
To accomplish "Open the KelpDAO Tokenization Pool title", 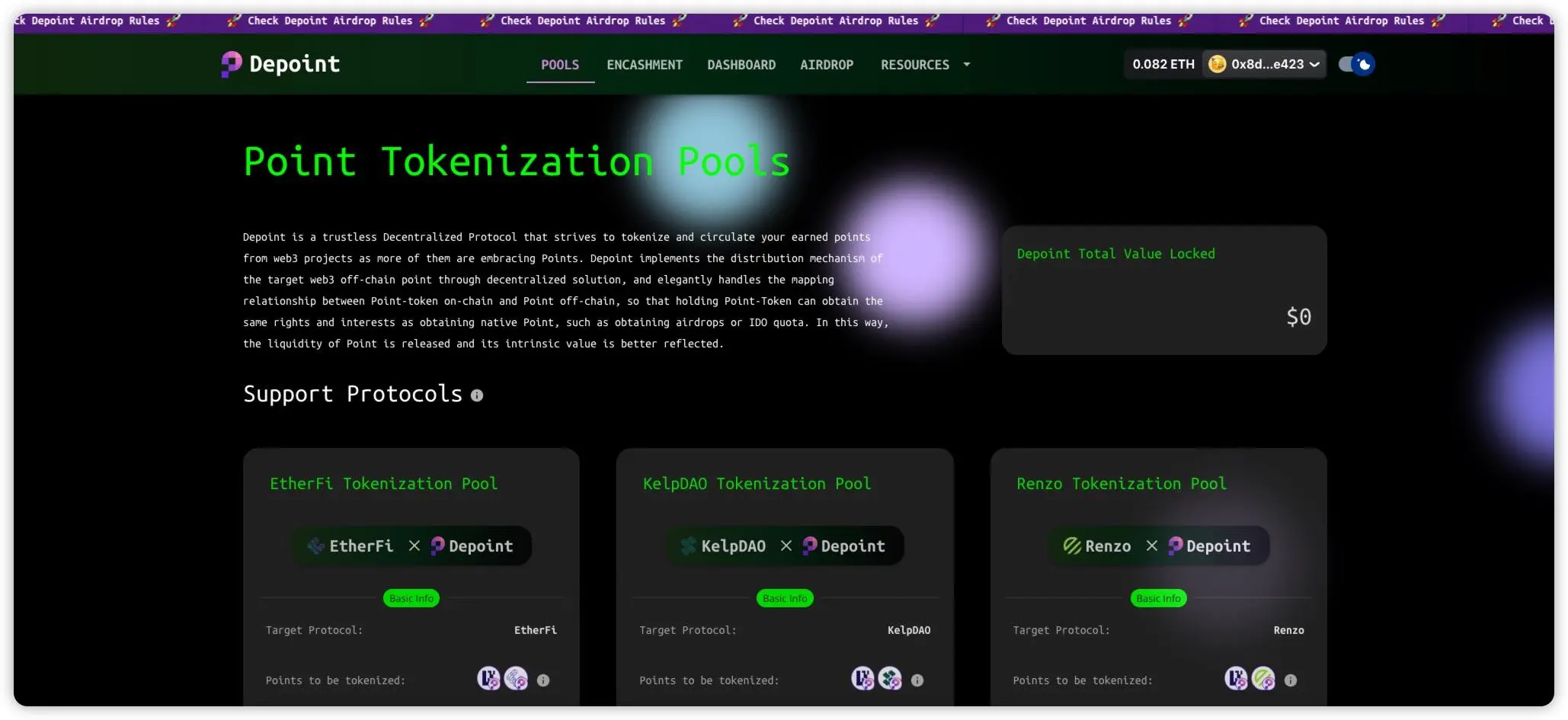I will click(x=757, y=484).
